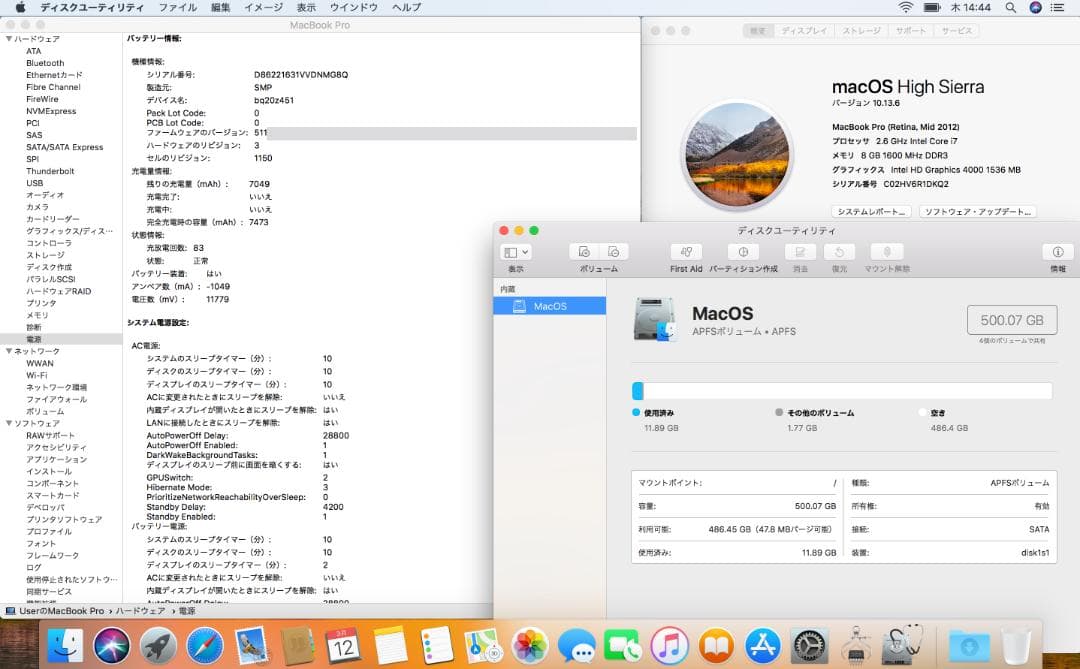The height and width of the screenshot is (669, 1080).
Task: Open Spotlight search in menu bar
Action: (x=1010, y=8)
